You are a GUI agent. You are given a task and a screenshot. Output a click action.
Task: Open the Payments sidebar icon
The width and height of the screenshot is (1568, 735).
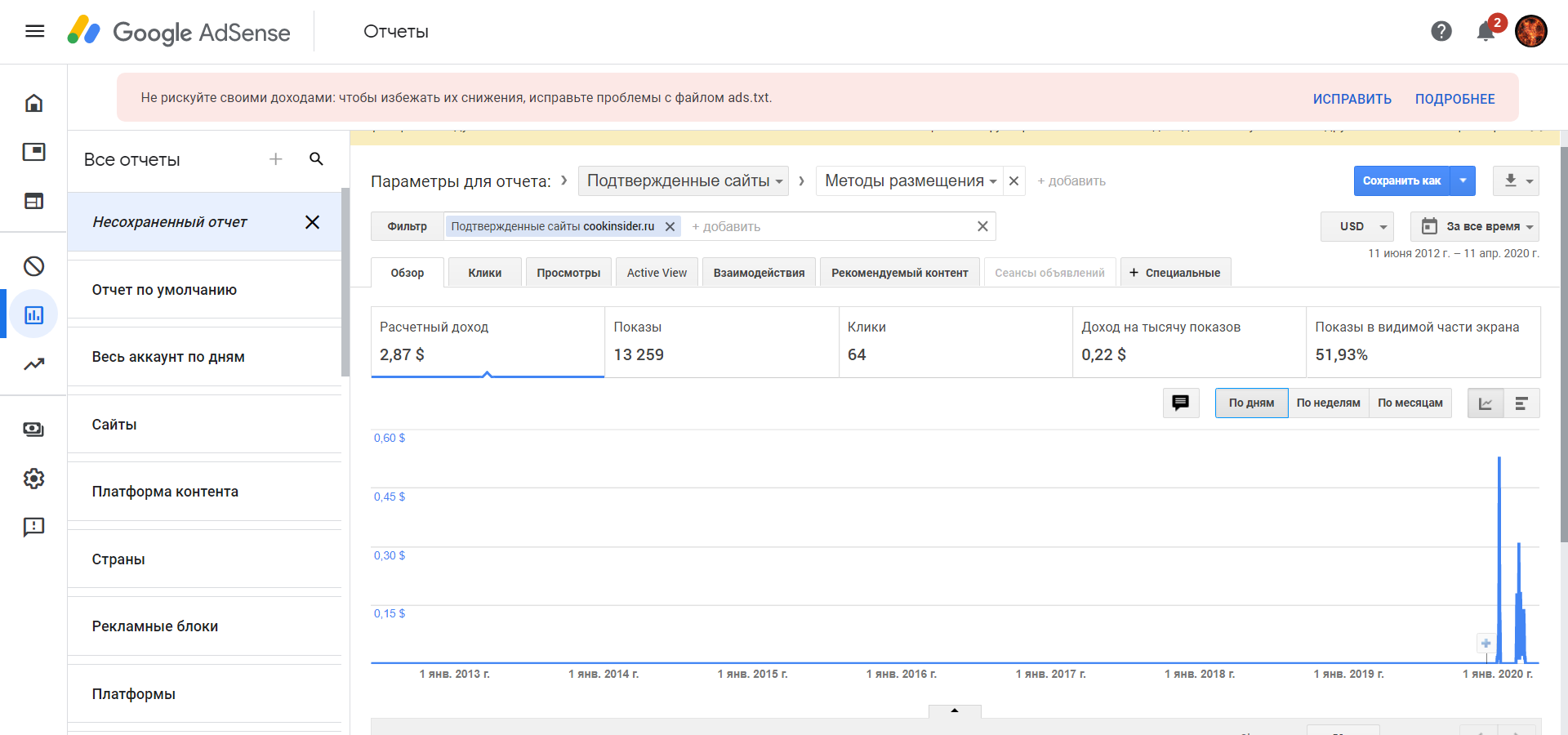tap(34, 430)
